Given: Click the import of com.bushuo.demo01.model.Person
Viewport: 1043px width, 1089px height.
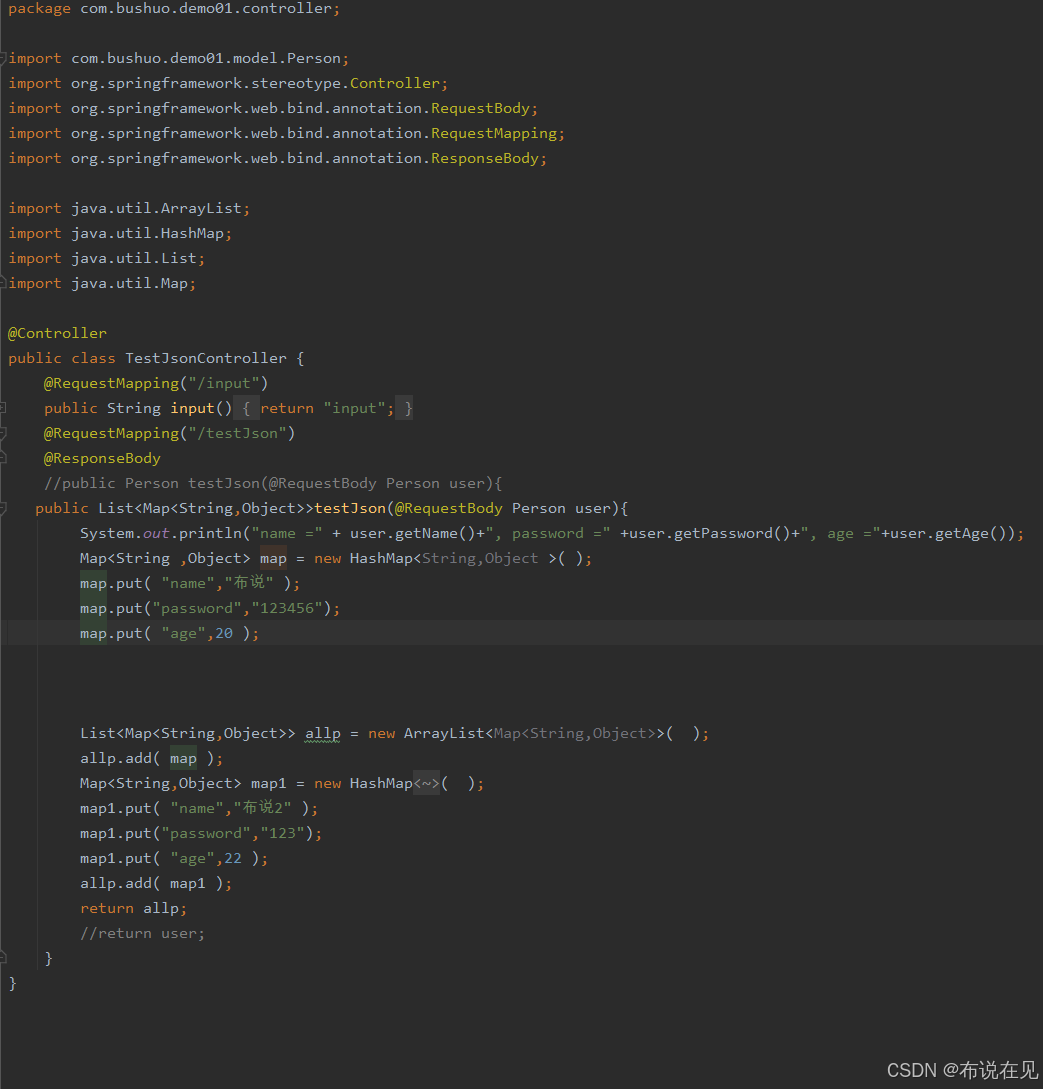Looking at the screenshot, I should [178, 58].
